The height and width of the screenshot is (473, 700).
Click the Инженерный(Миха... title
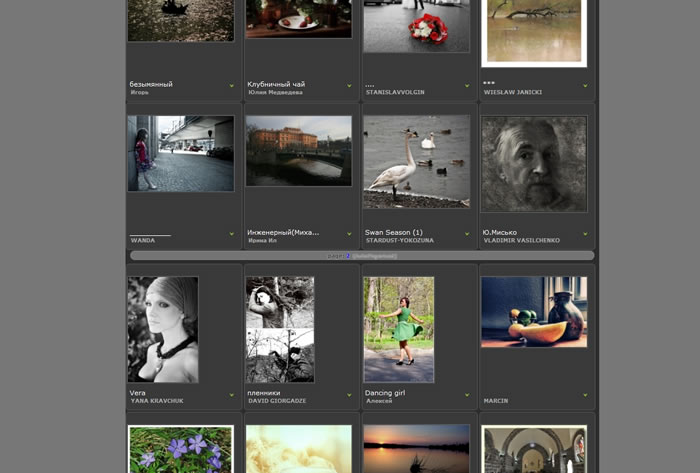pyautogui.click(x=283, y=232)
